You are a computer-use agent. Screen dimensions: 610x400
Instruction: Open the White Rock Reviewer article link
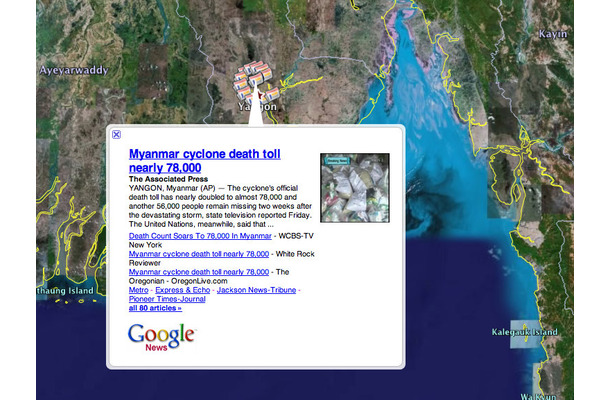(199, 254)
